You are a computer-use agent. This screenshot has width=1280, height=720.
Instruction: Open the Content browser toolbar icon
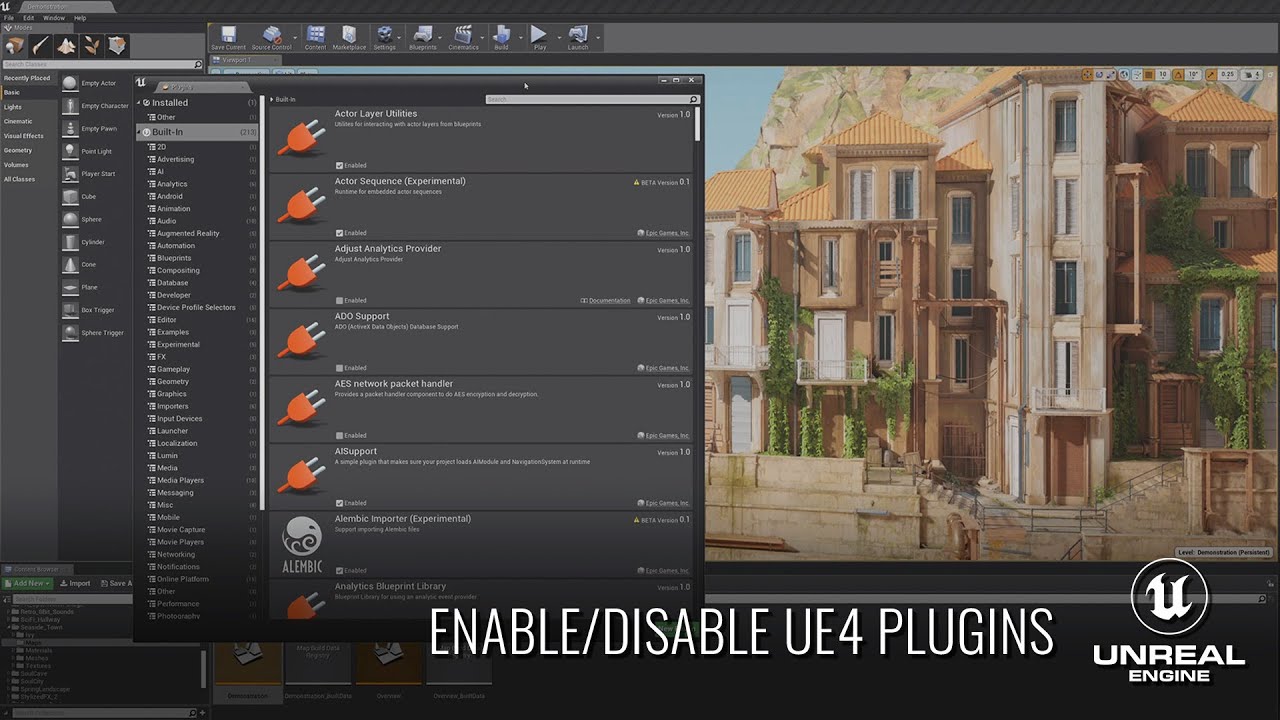(315, 35)
